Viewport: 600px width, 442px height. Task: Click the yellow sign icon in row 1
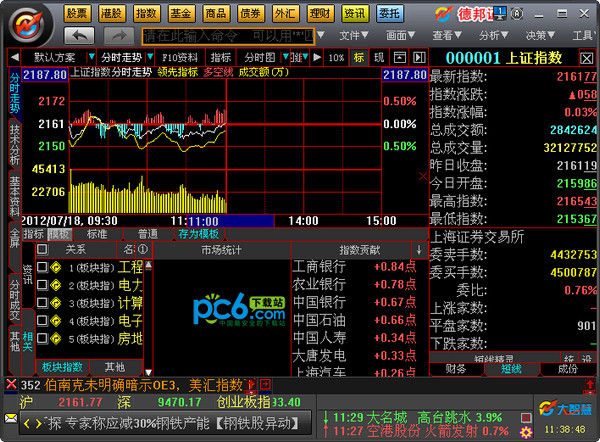tap(56, 267)
